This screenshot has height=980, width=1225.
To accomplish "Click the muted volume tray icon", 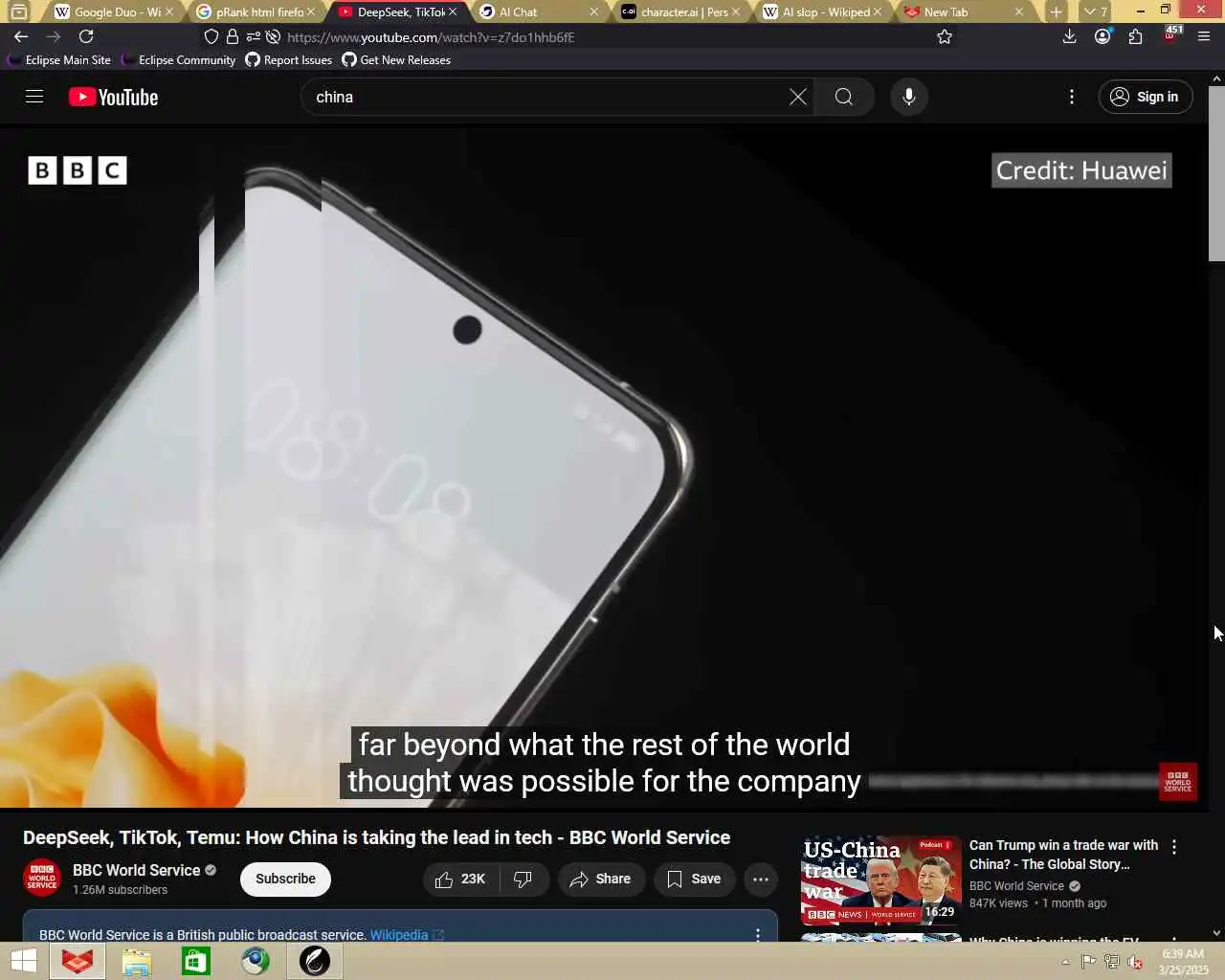I will tap(1135, 962).
